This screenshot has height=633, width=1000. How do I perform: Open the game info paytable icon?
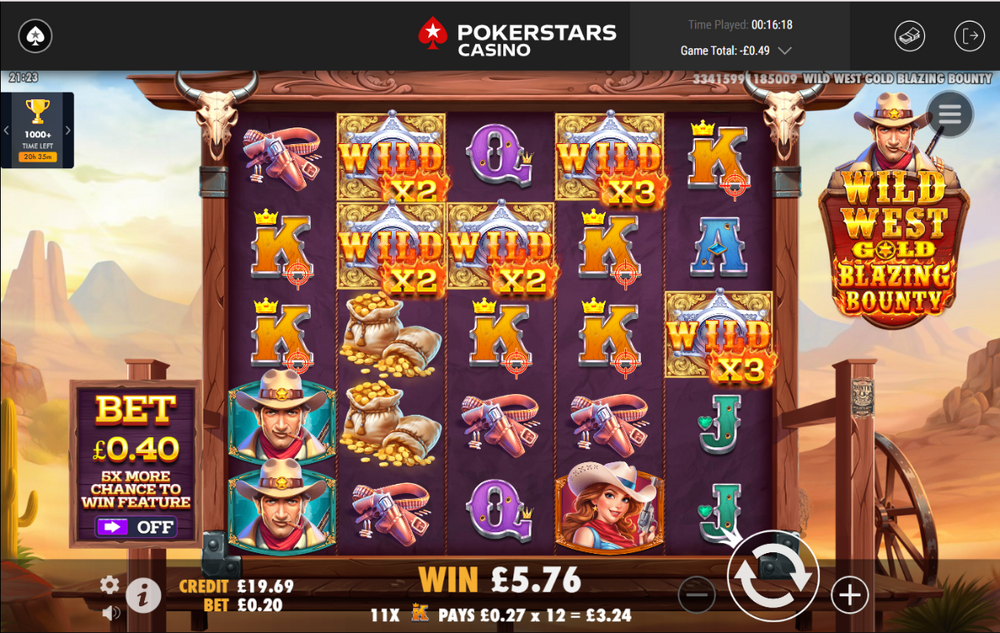[x=143, y=595]
